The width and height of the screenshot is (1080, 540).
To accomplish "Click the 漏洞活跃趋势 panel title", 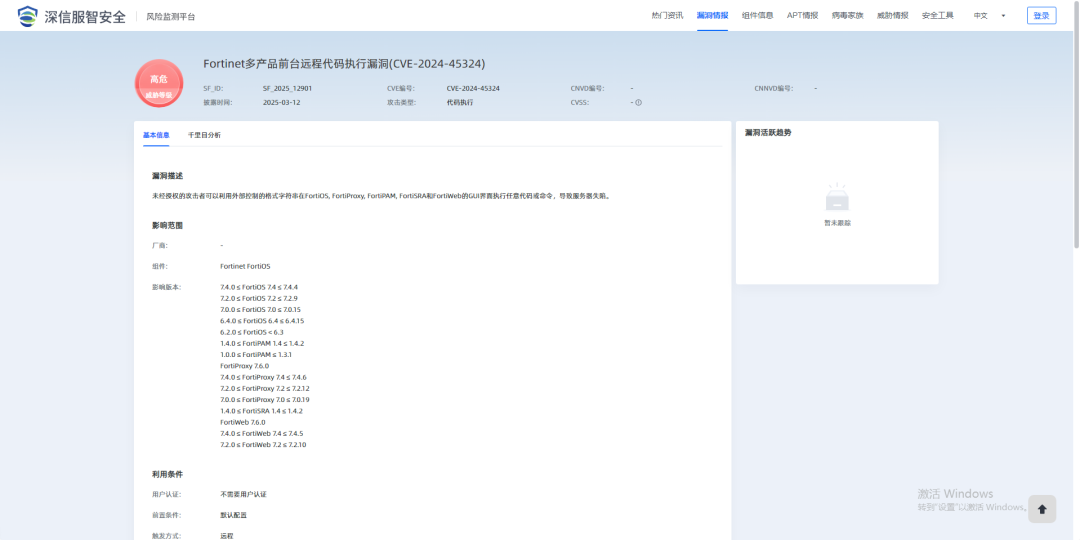I will 768,133.
